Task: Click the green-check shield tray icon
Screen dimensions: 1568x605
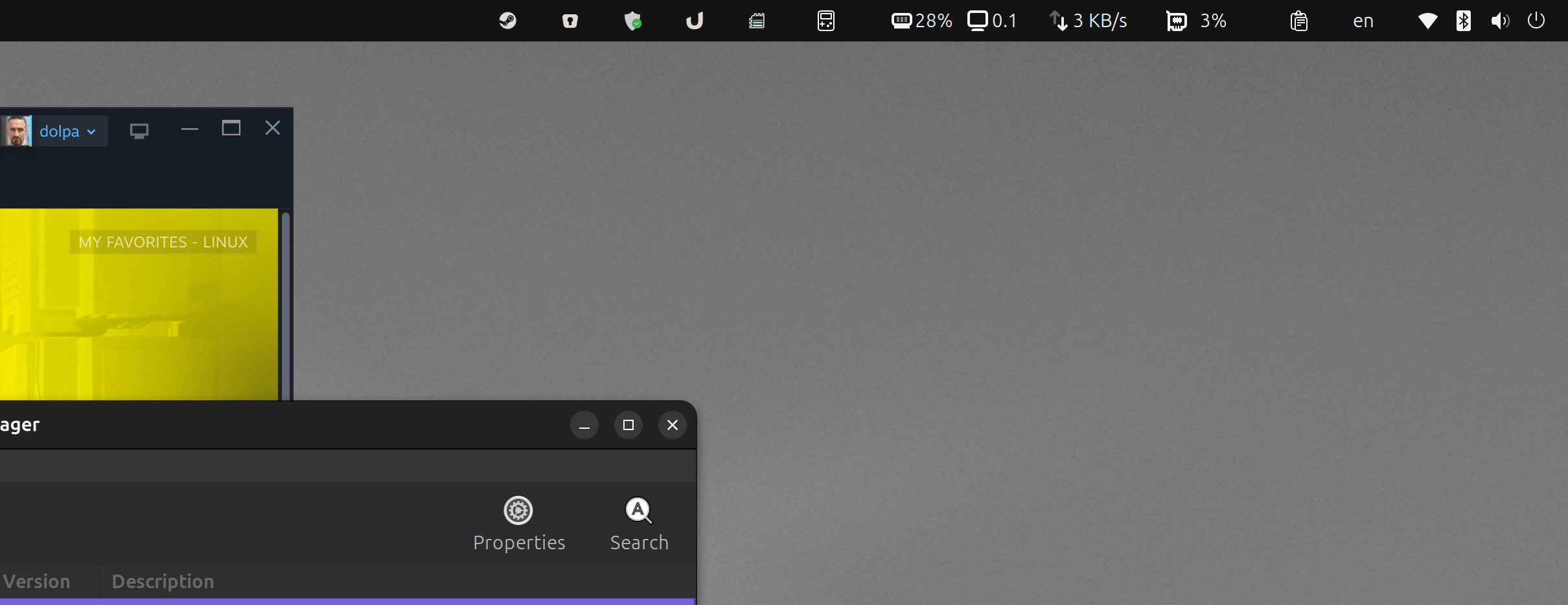Action: [x=632, y=21]
